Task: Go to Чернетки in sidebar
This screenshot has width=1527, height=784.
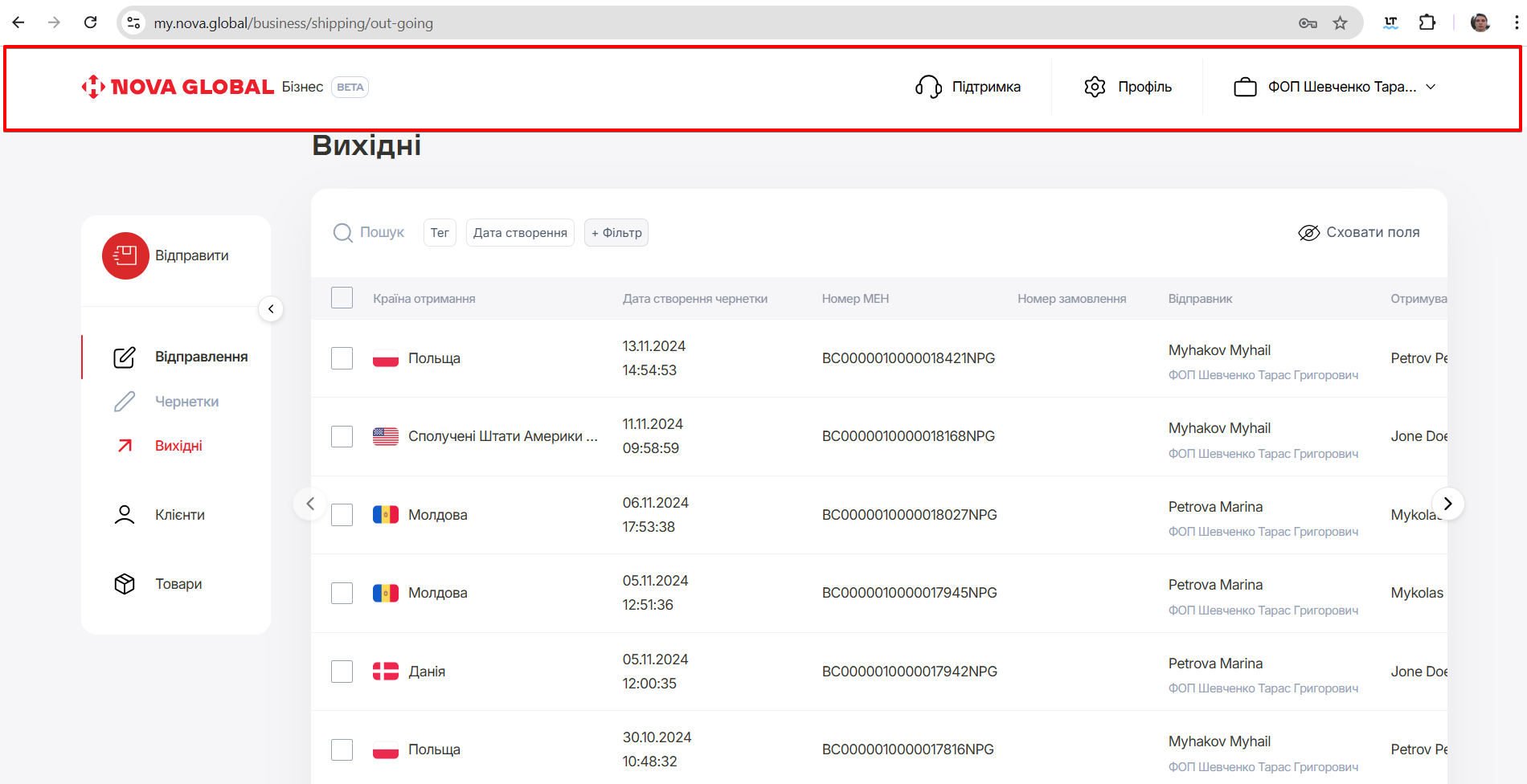Action: pyautogui.click(x=186, y=402)
